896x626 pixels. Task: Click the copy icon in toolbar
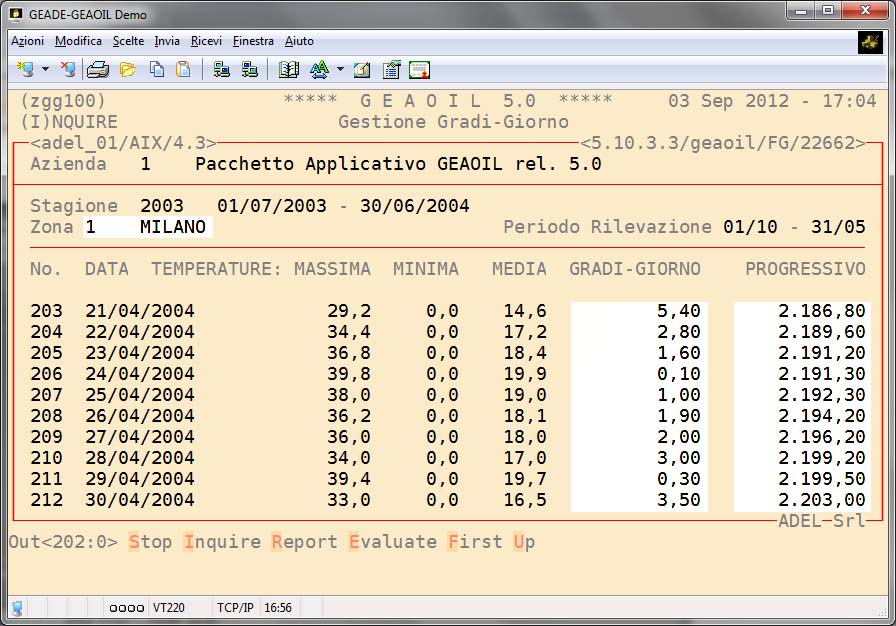157,70
